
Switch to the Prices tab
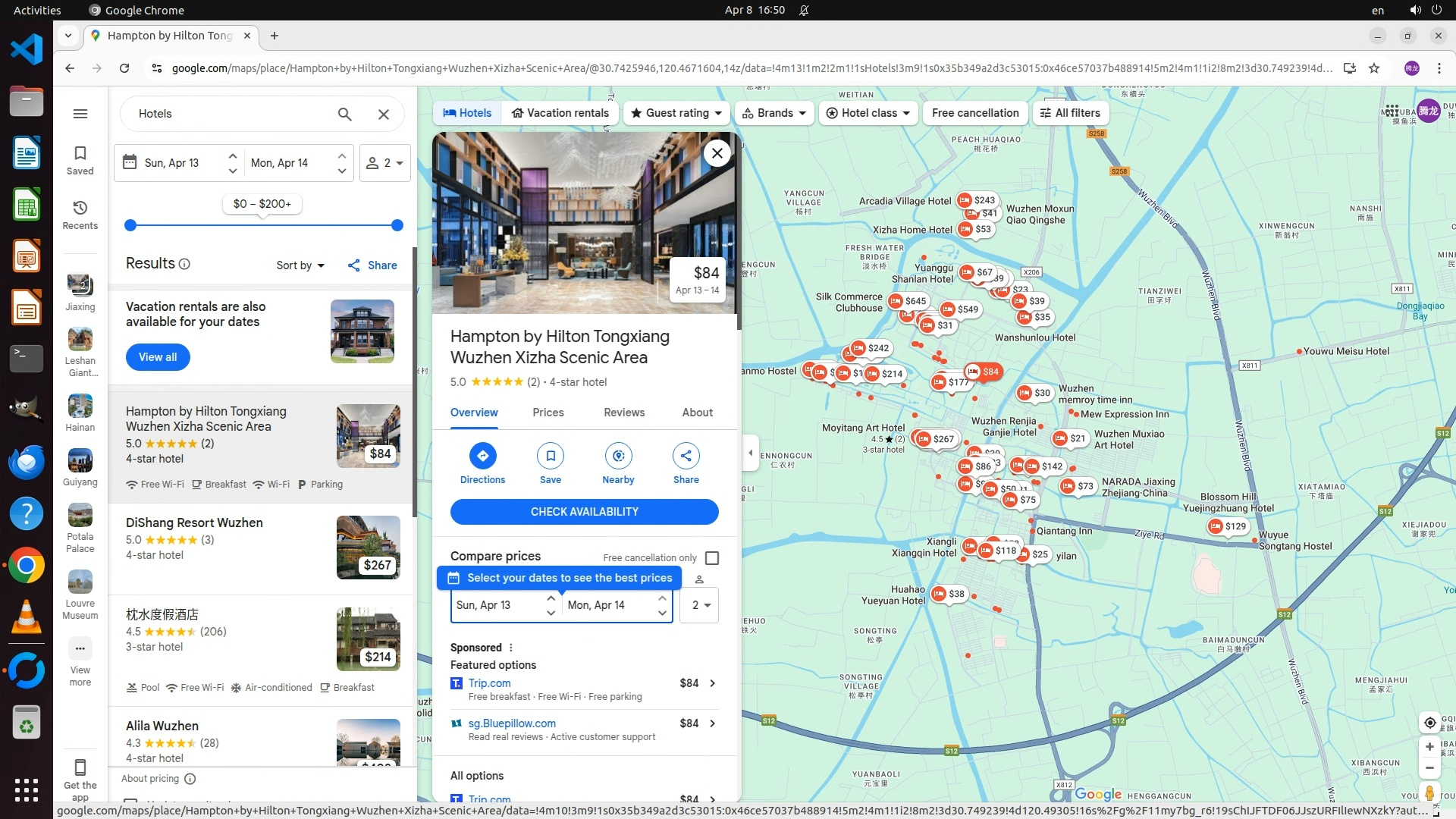point(548,413)
